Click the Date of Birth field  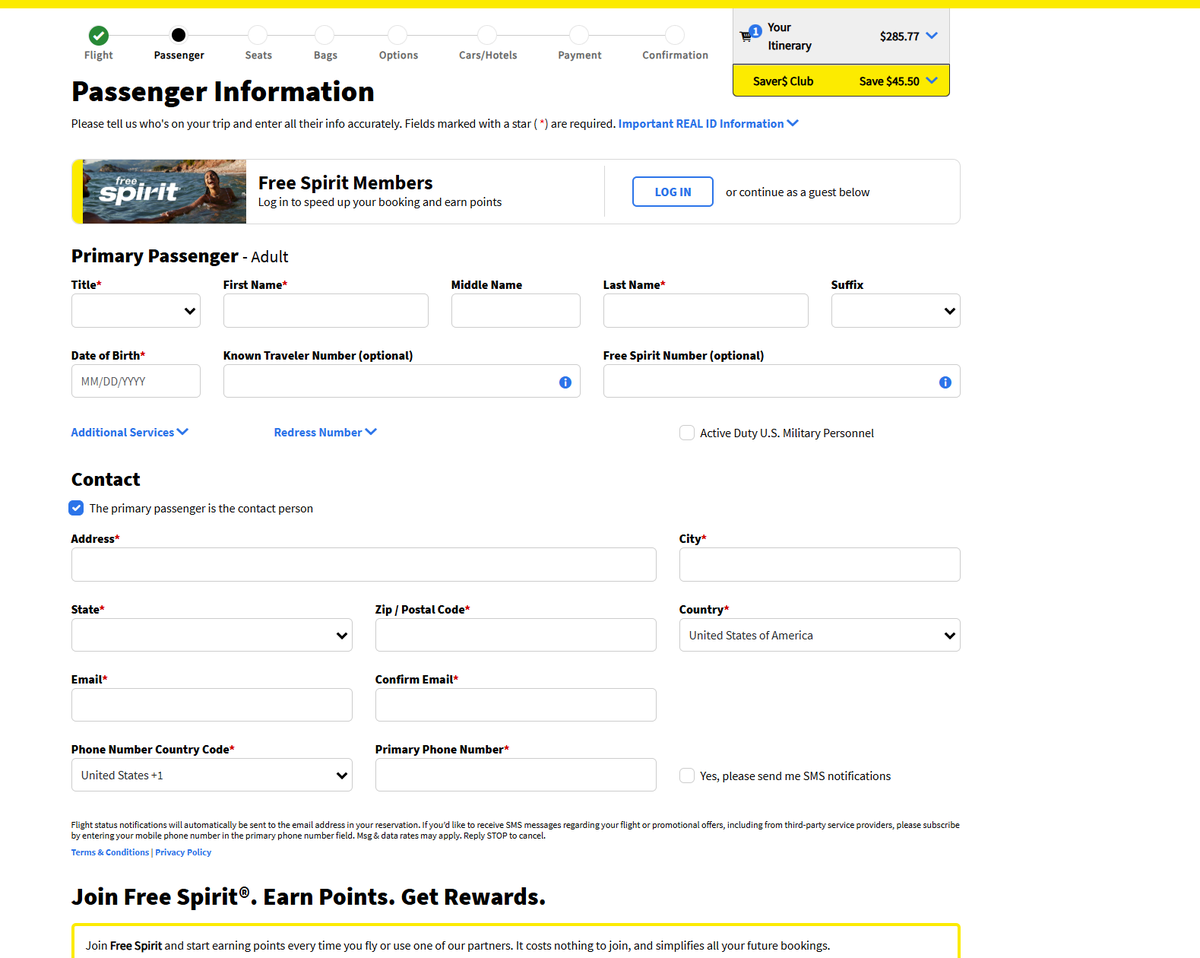pos(136,381)
